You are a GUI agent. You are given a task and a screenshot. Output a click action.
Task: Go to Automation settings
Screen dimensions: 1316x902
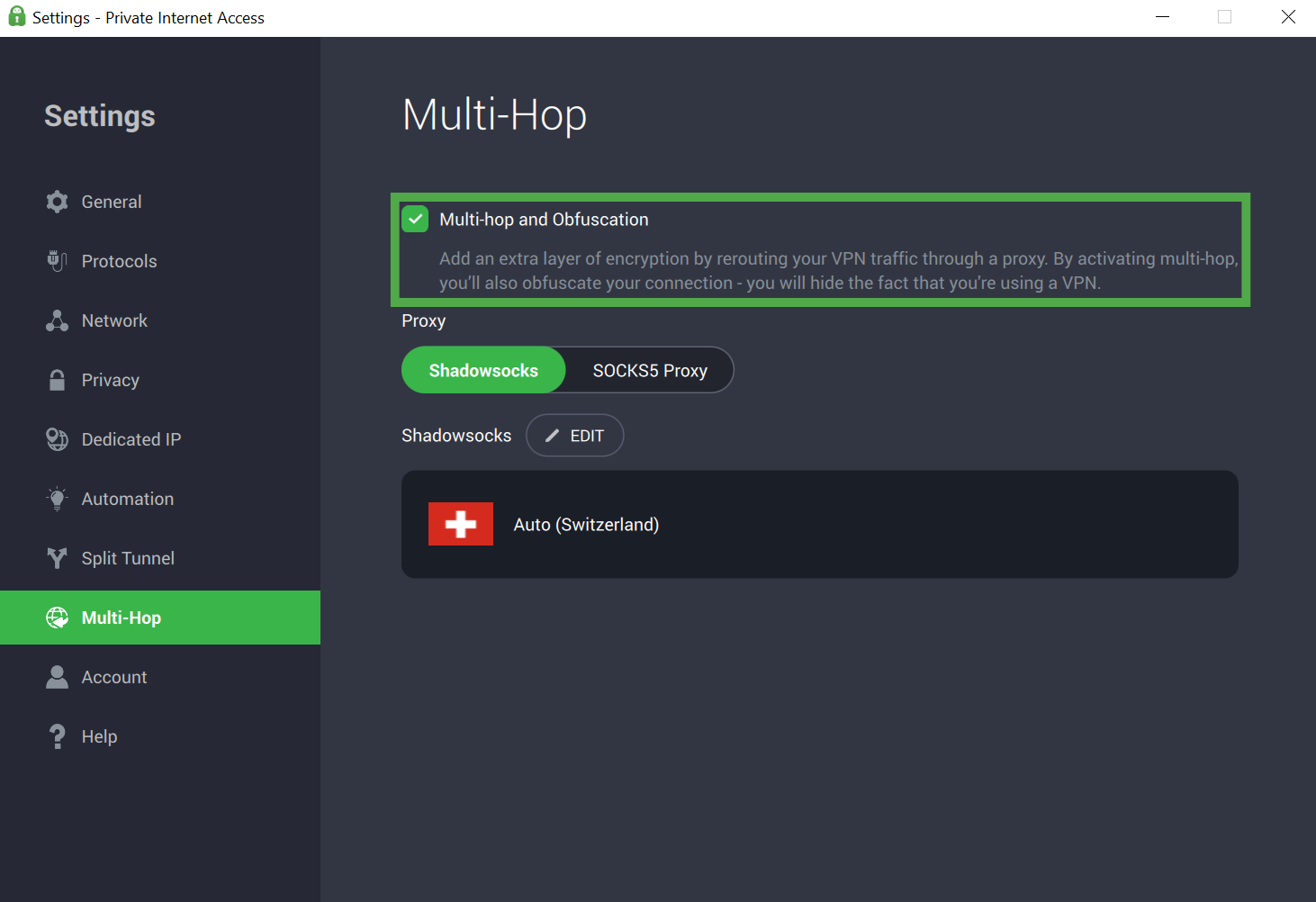(x=160, y=499)
